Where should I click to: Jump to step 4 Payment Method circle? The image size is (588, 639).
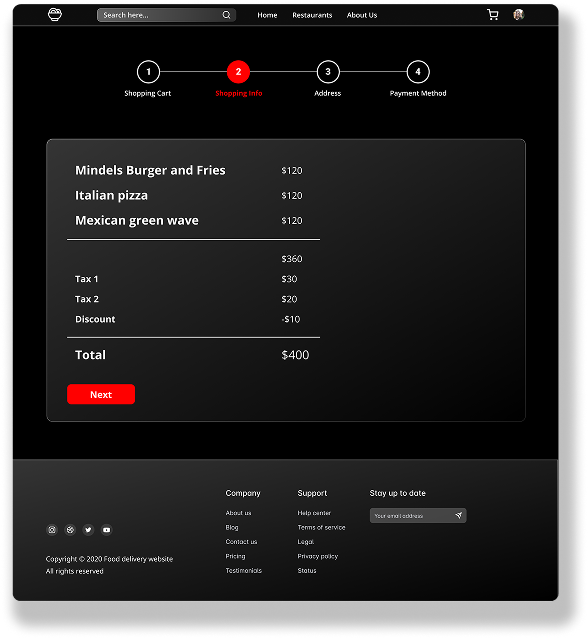click(x=418, y=72)
